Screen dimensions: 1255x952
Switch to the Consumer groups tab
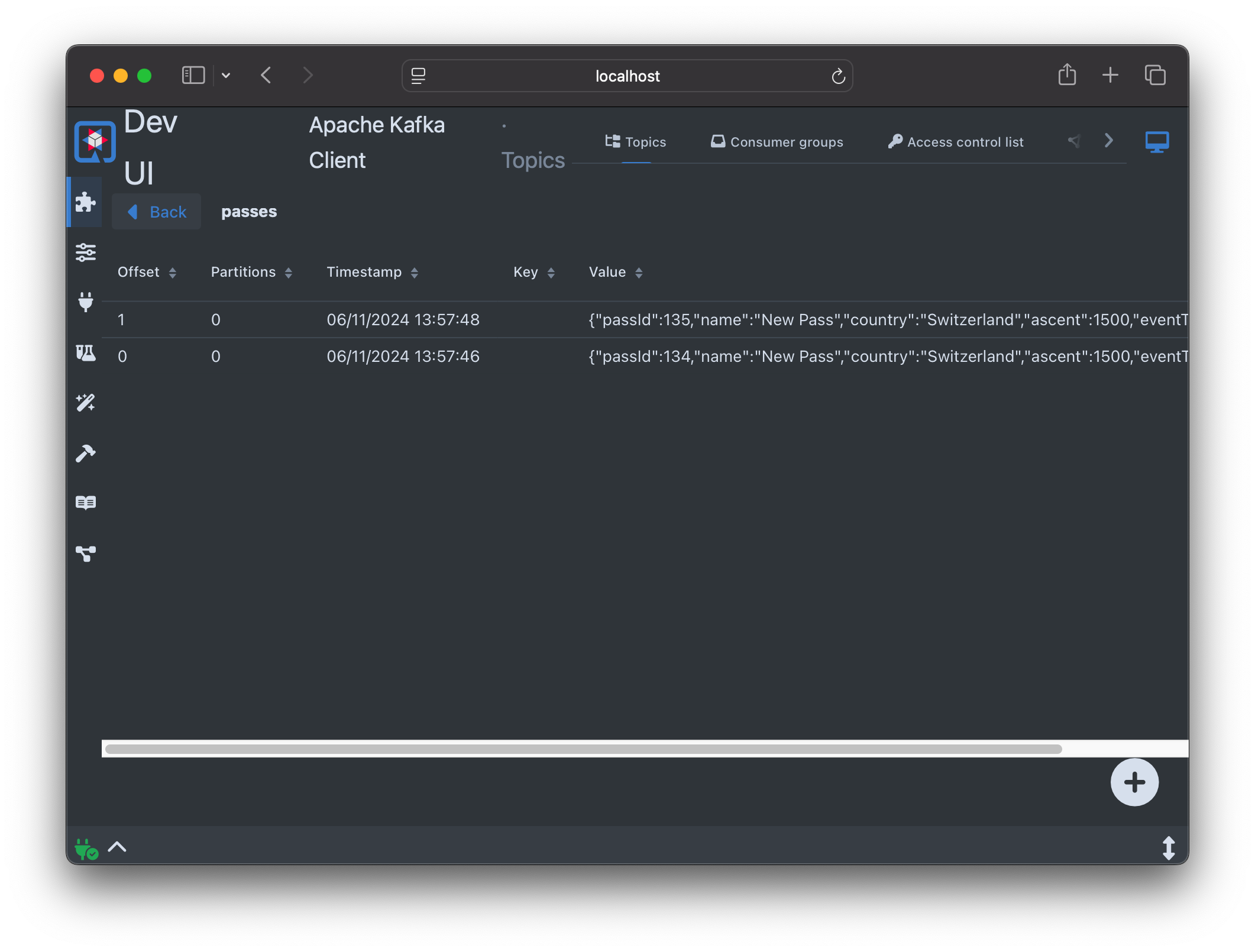pos(777,142)
